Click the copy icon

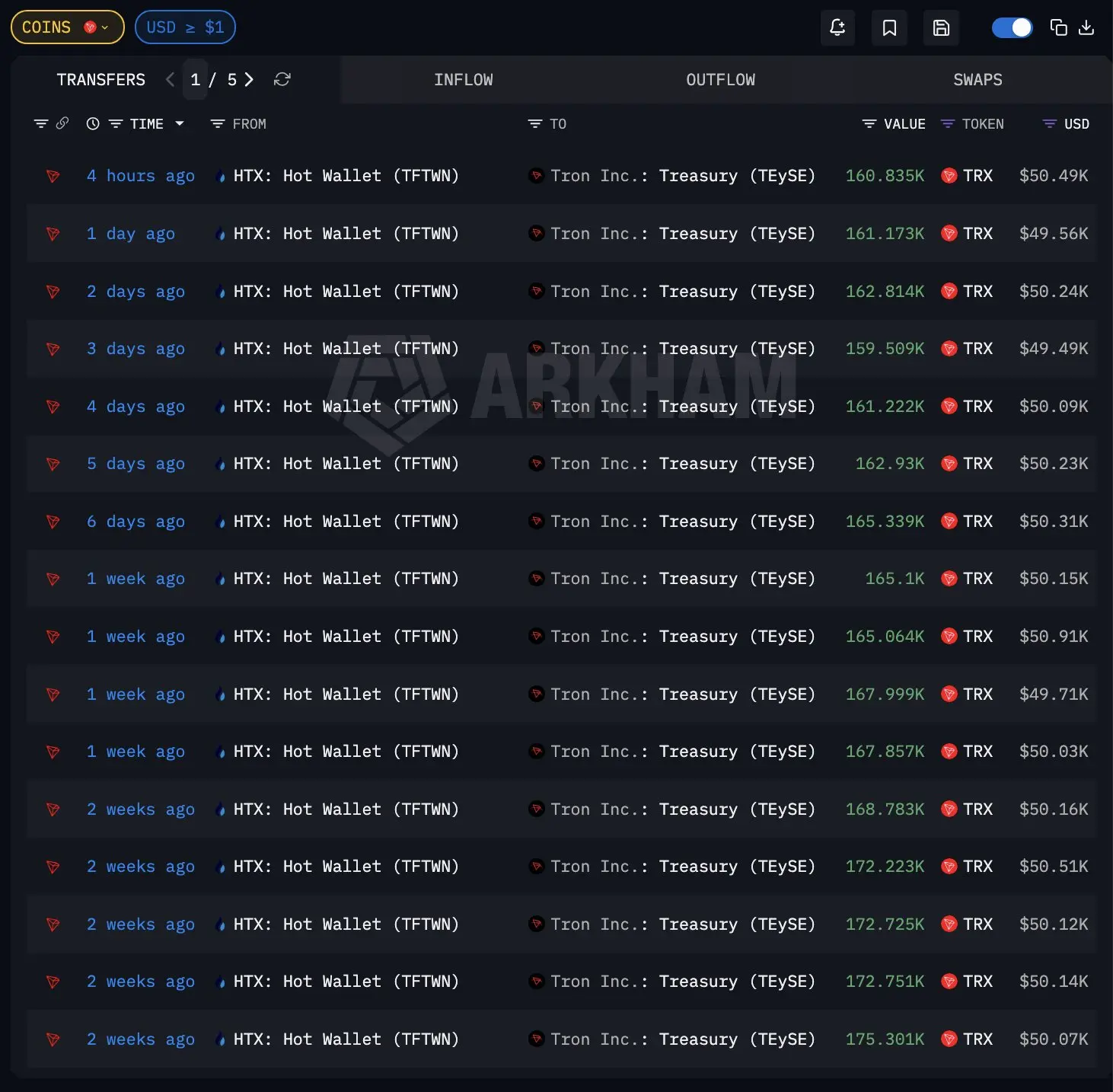click(x=1058, y=28)
